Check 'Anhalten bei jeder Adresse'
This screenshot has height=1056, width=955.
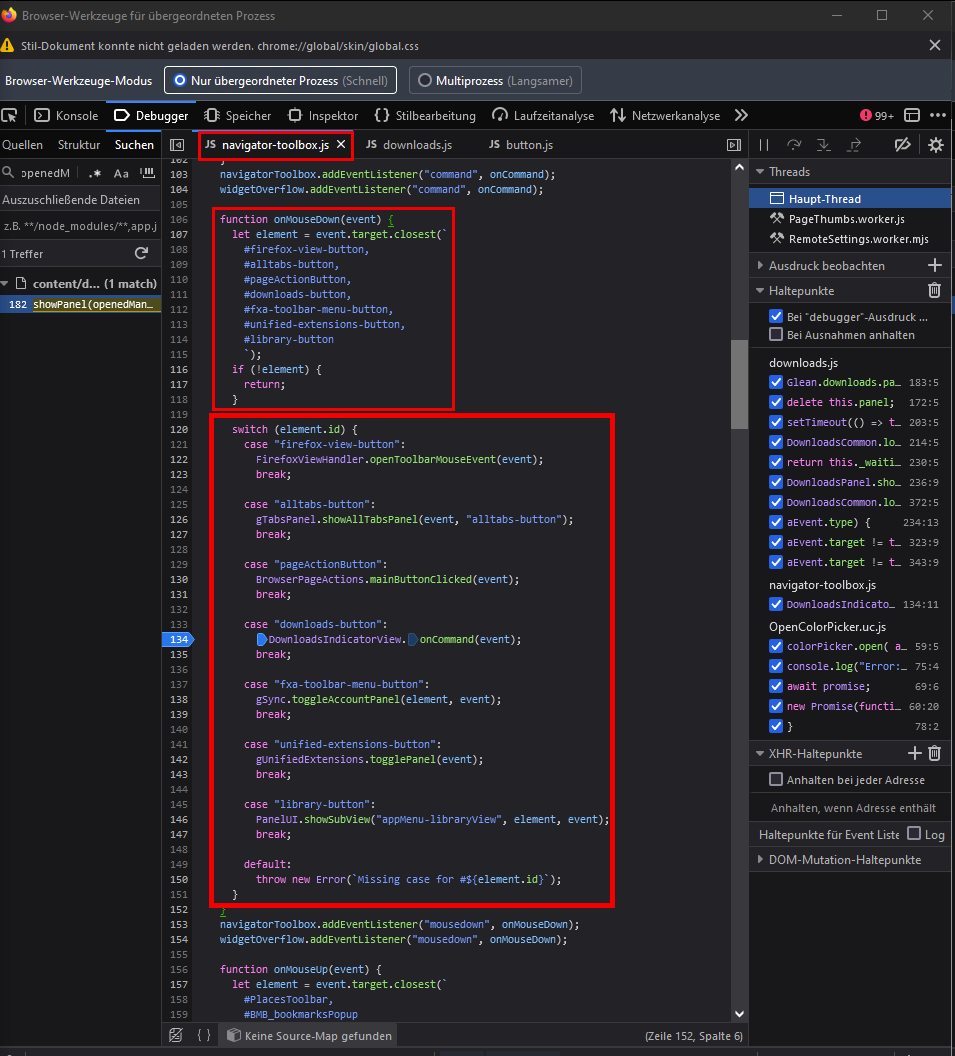[776, 779]
